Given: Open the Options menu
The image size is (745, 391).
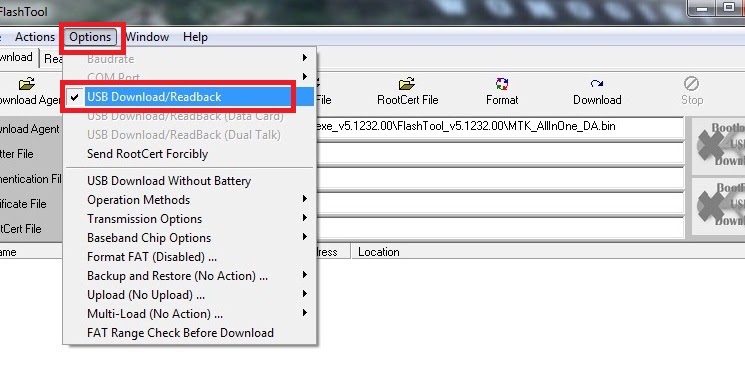Looking at the screenshot, I should point(90,37).
